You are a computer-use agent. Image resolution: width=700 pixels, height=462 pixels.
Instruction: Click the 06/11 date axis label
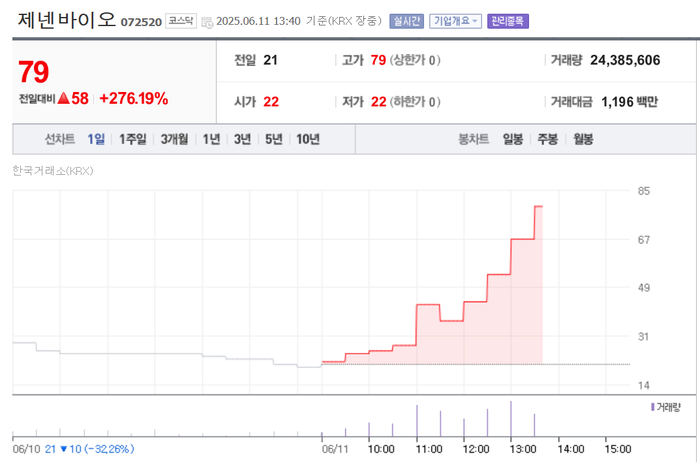coord(334,450)
